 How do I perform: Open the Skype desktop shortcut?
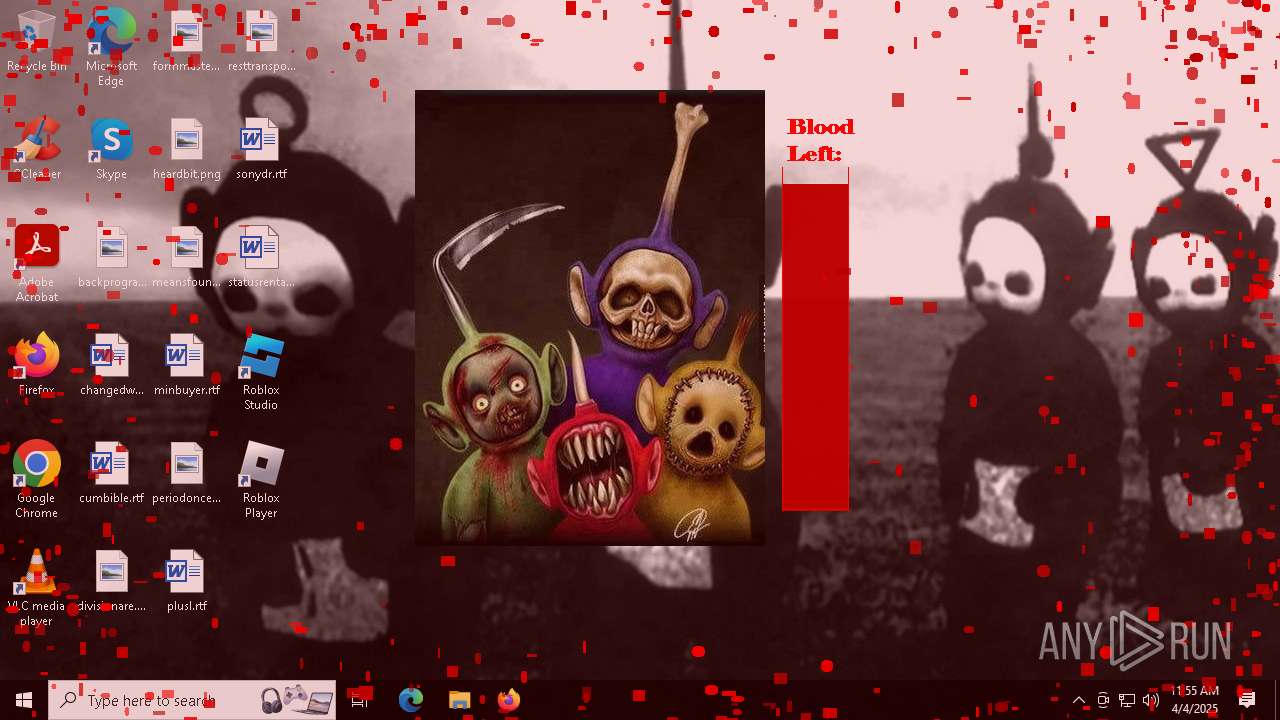click(111, 149)
